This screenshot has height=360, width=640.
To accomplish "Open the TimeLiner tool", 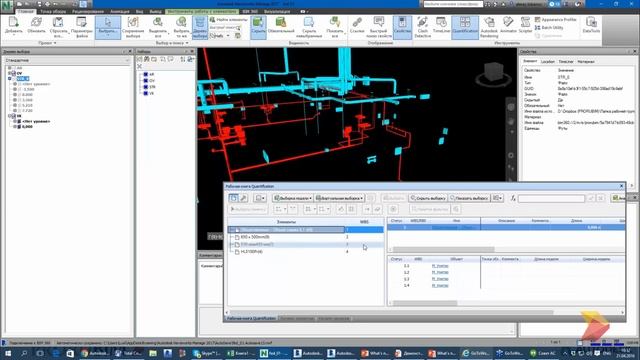I will pos(441,25).
